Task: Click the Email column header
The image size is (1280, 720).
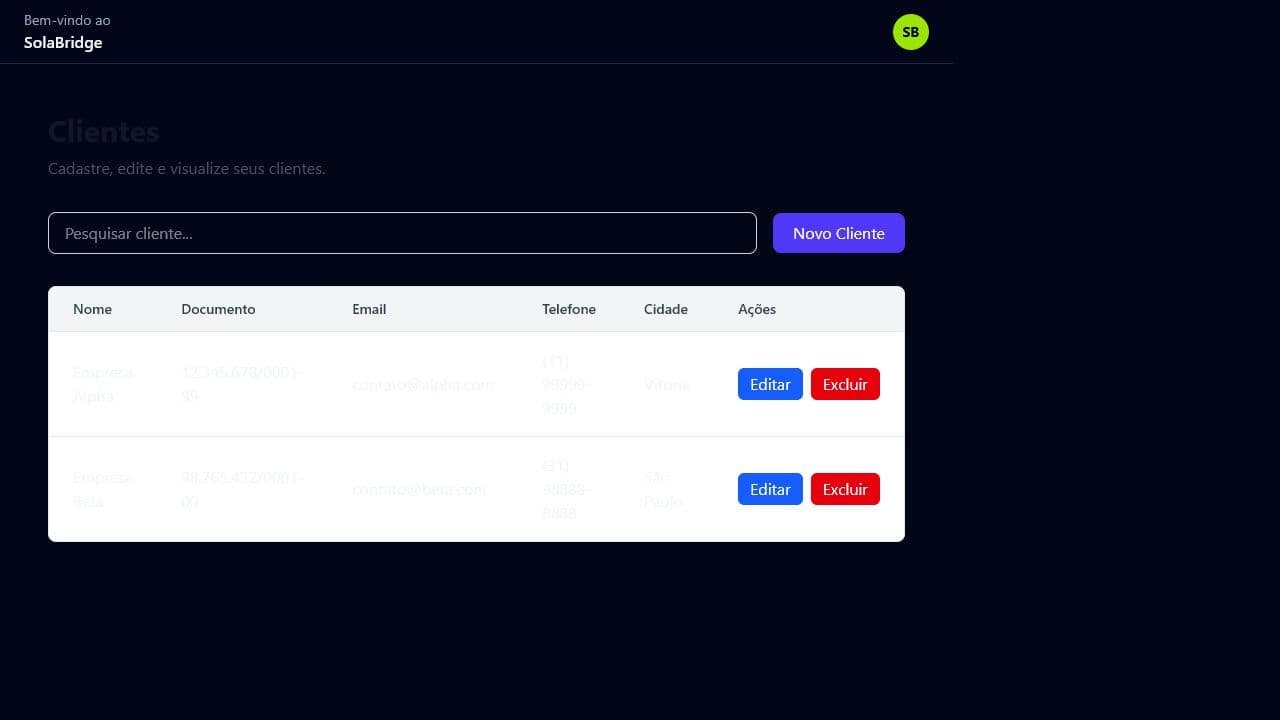Action: coord(369,309)
